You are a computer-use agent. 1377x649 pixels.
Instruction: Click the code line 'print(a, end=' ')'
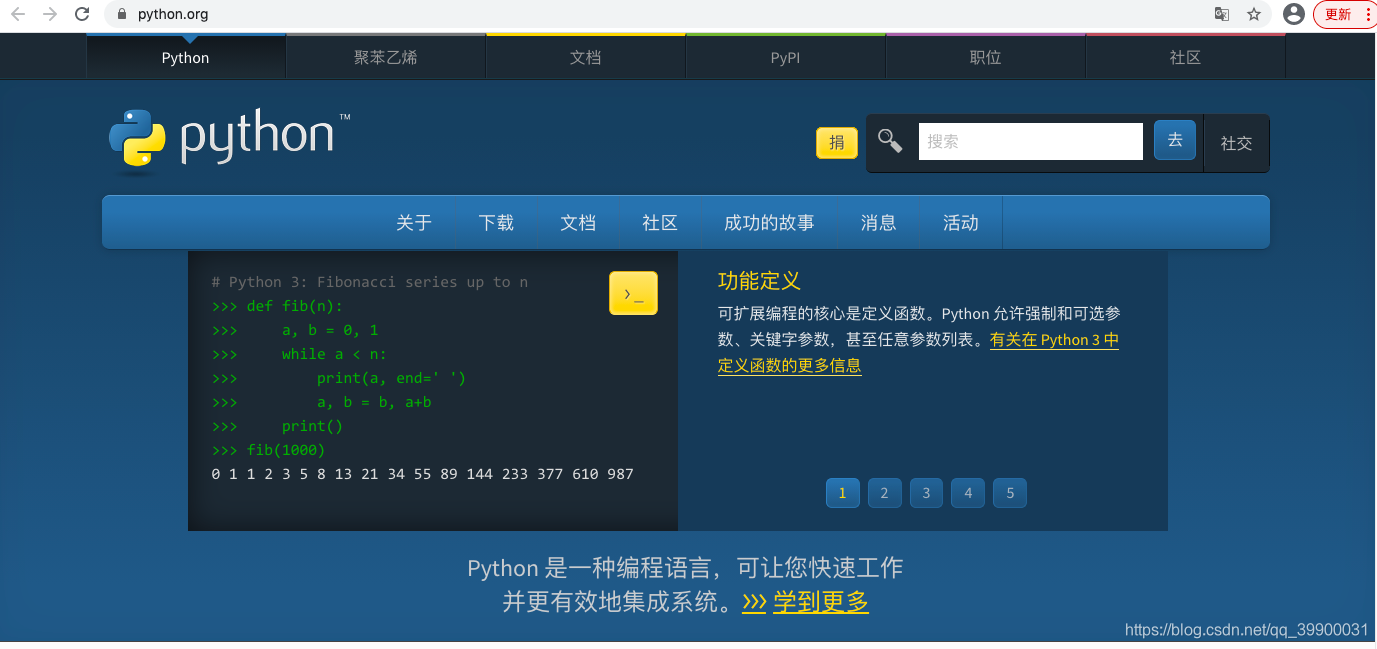(391, 378)
